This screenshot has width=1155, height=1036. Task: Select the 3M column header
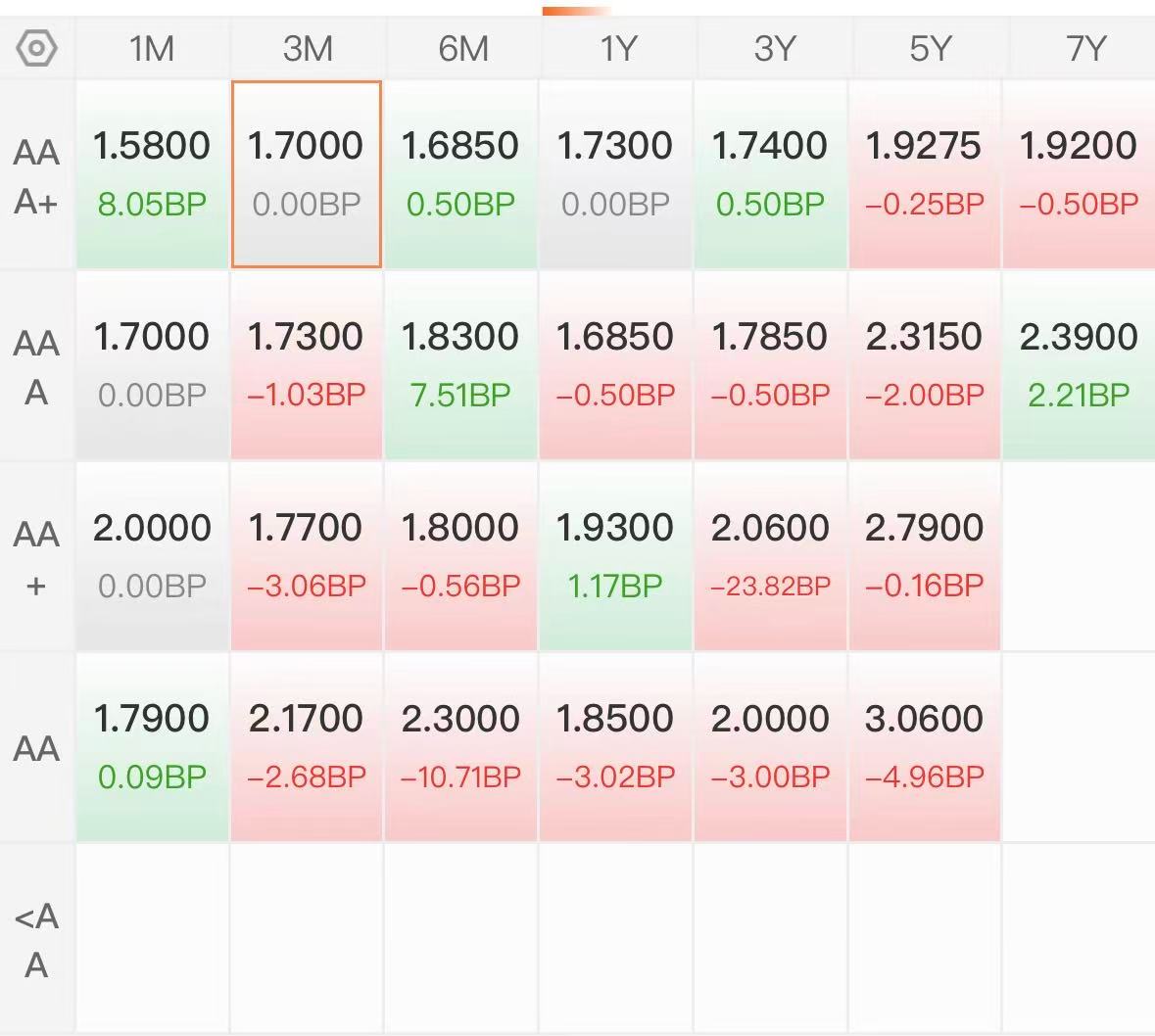pyautogui.click(x=307, y=48)
